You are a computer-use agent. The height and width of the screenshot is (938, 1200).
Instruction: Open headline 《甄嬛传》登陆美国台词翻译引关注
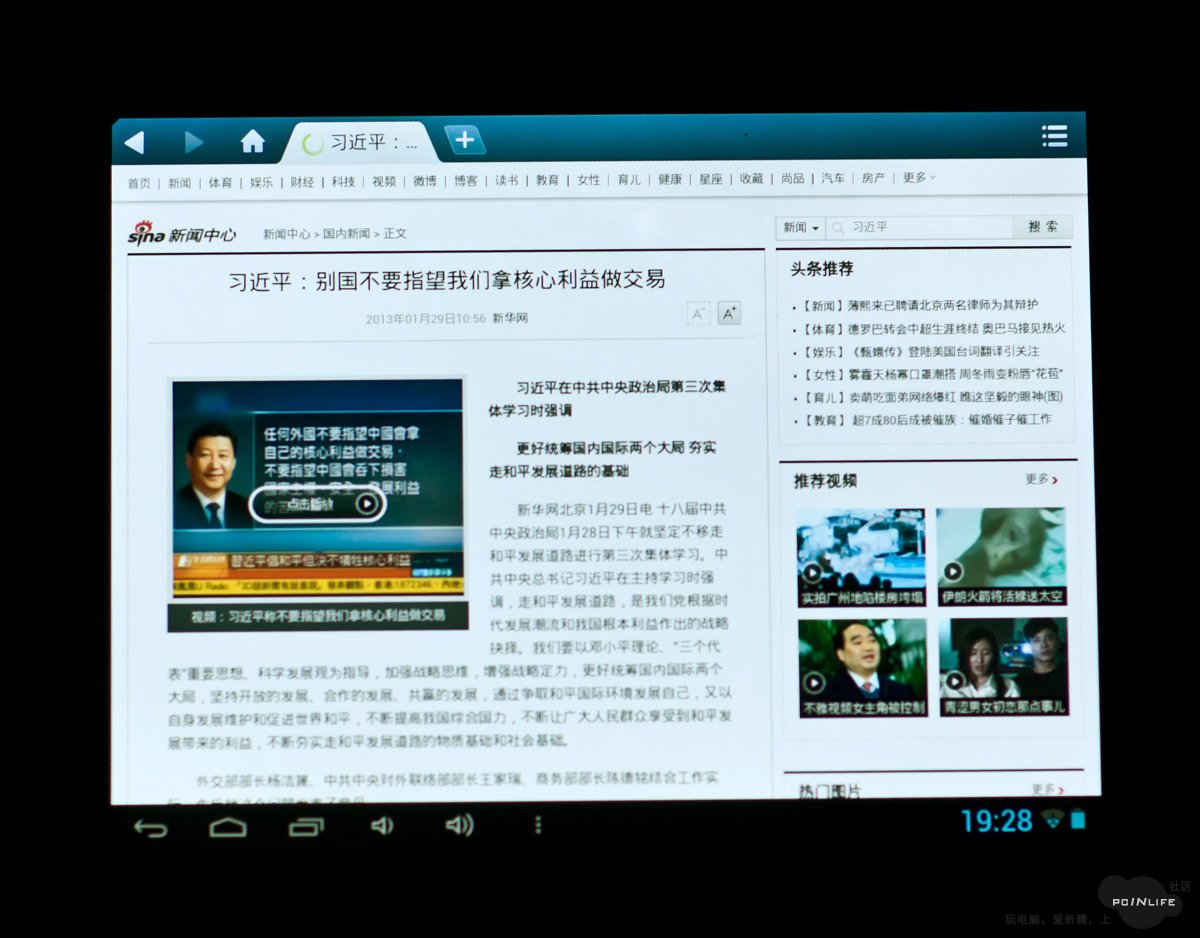click(943, 352)
